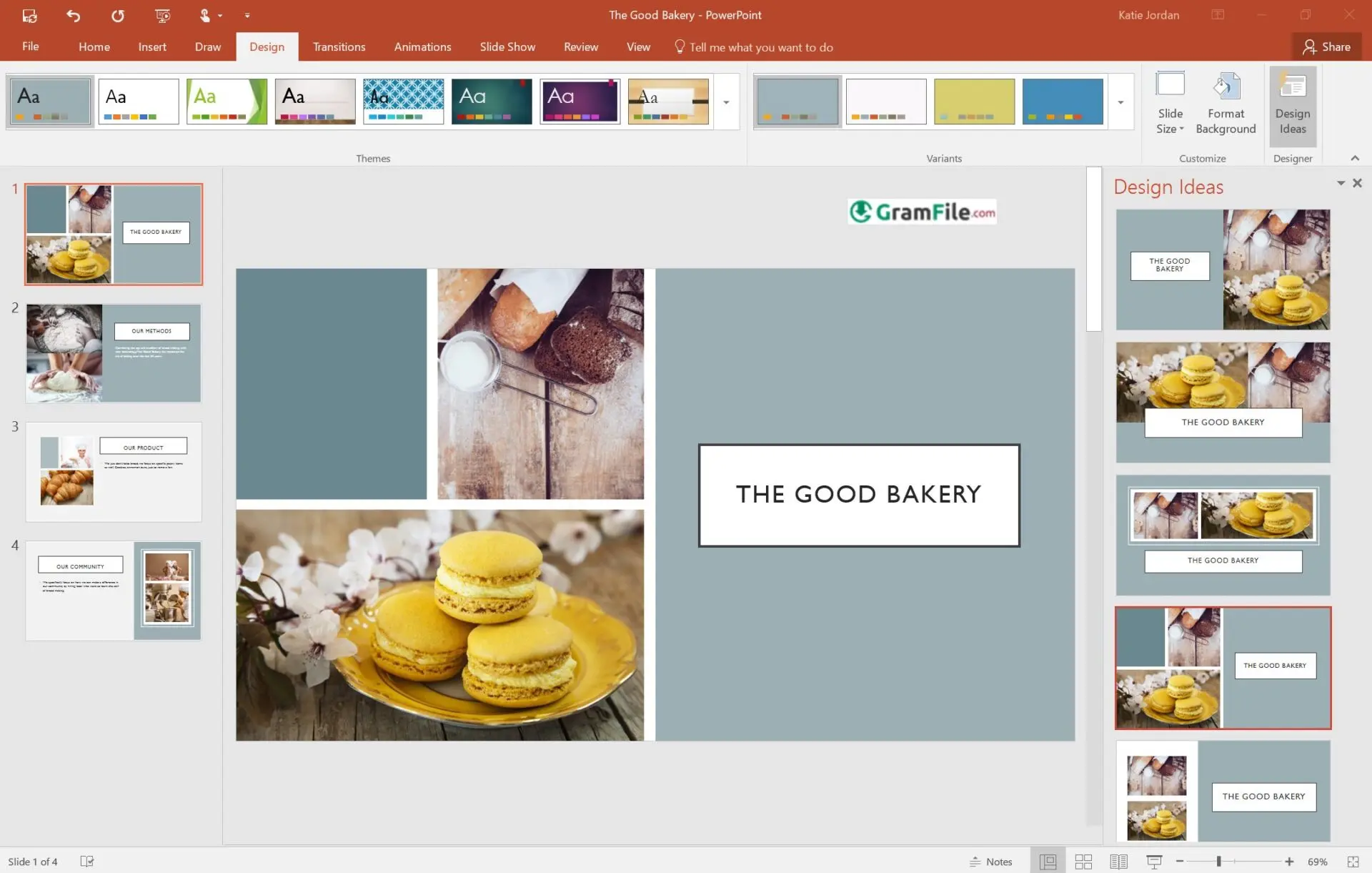Click fit slide to window icon
The width and height of the screenshot is (1372, 873).
tap(1353, 862)
